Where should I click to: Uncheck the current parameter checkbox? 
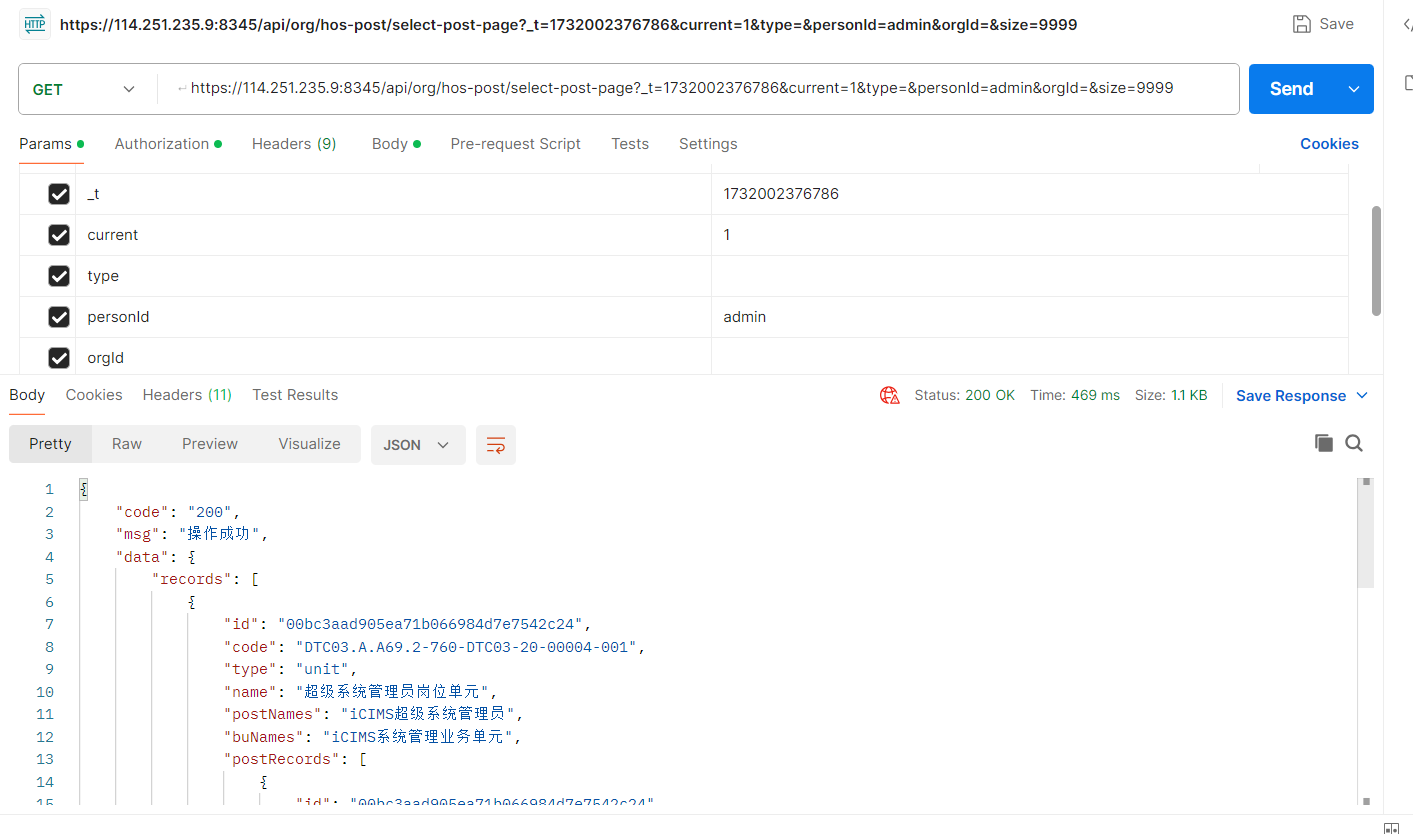tap(59, 235)
